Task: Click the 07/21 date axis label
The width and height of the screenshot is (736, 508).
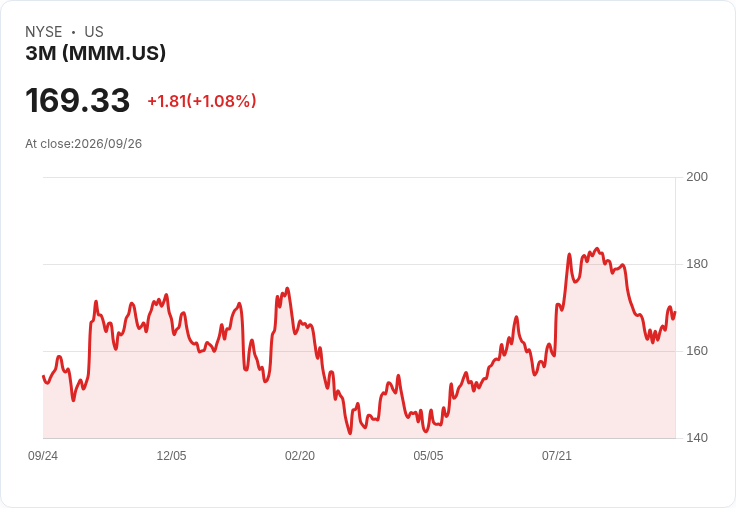Action: click(x=557, y=455)
